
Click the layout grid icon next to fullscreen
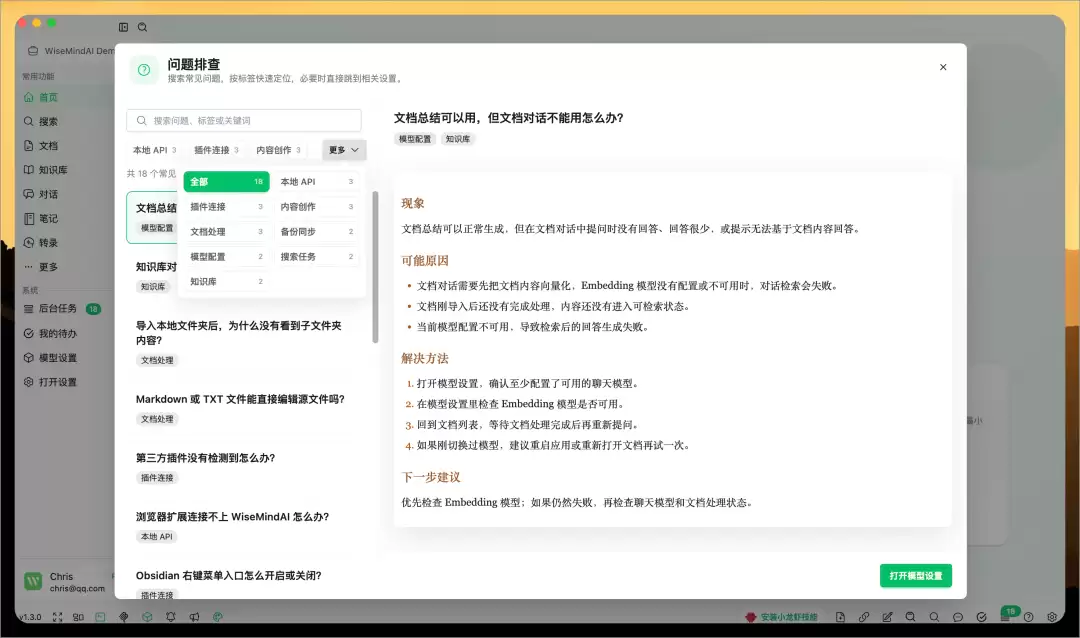[78, 617]
